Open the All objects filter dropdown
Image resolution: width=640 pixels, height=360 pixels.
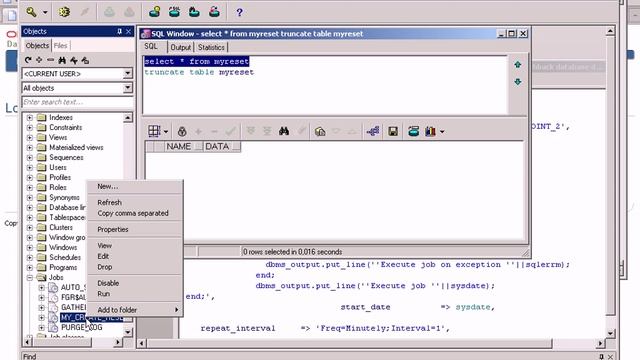coord(128,88)
